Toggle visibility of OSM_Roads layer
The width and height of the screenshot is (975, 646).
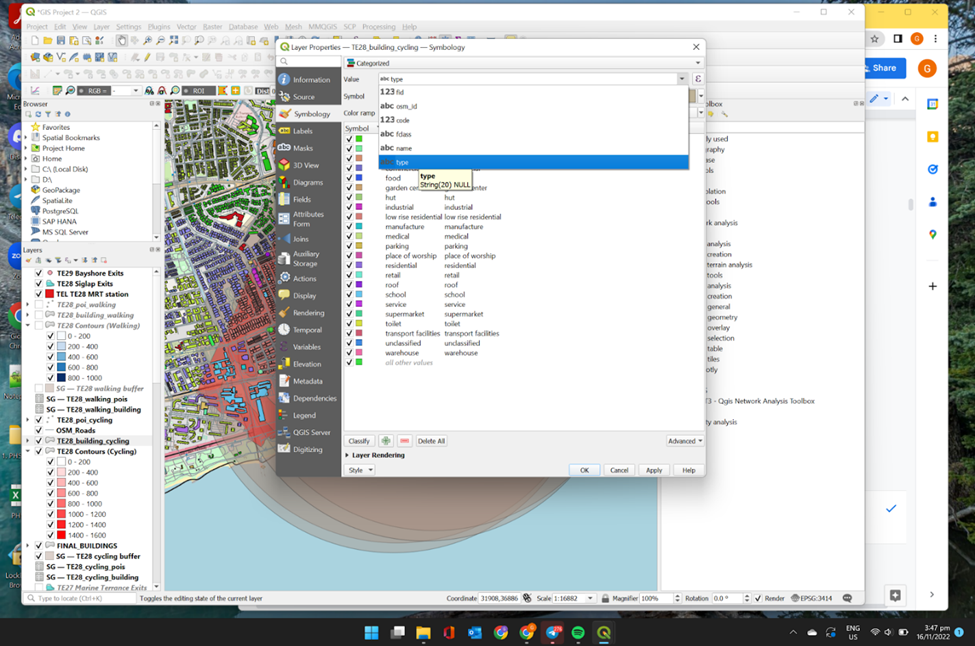coord(39,430)
